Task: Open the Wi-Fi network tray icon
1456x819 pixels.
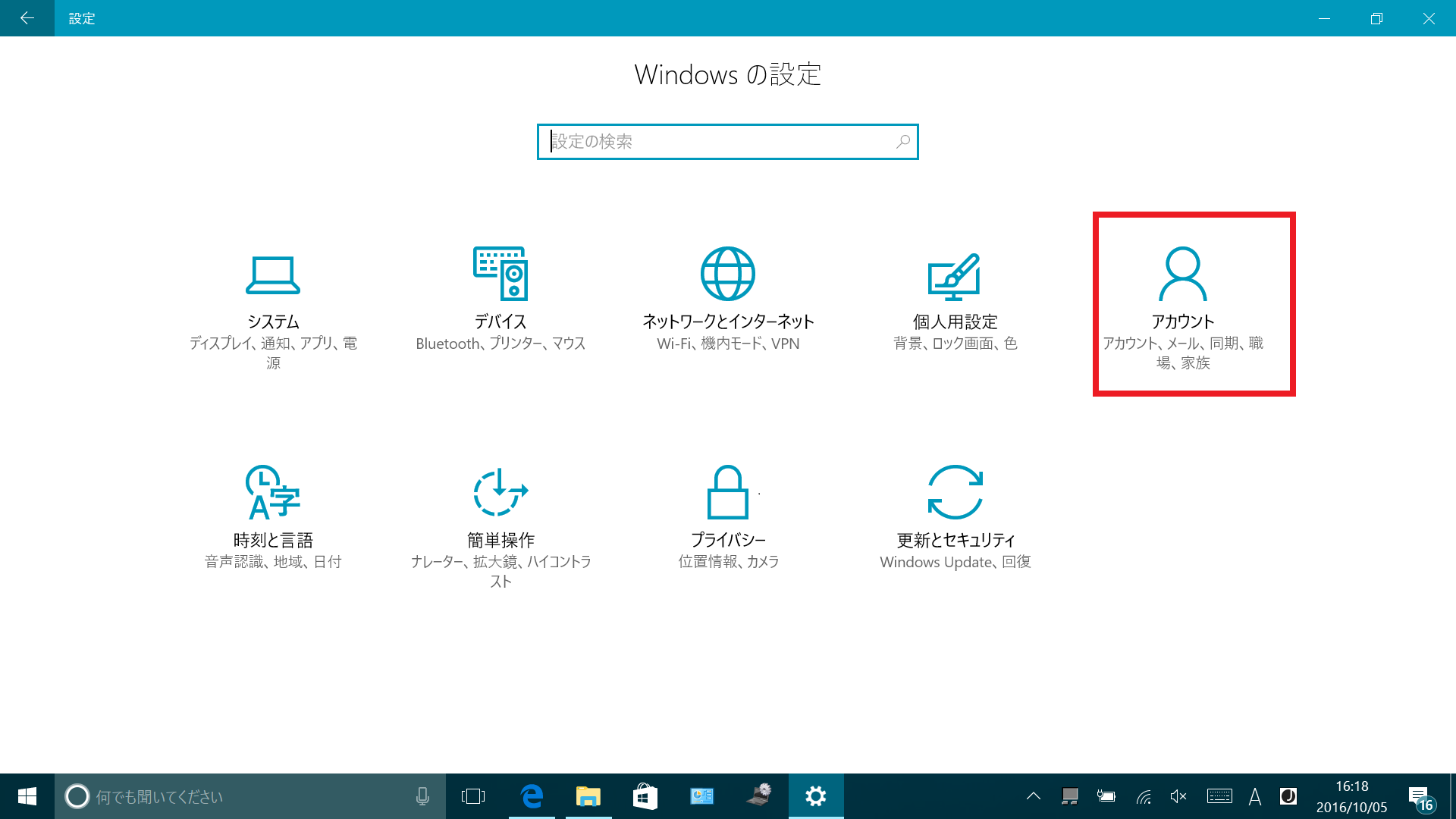Action: point(1144,796)
